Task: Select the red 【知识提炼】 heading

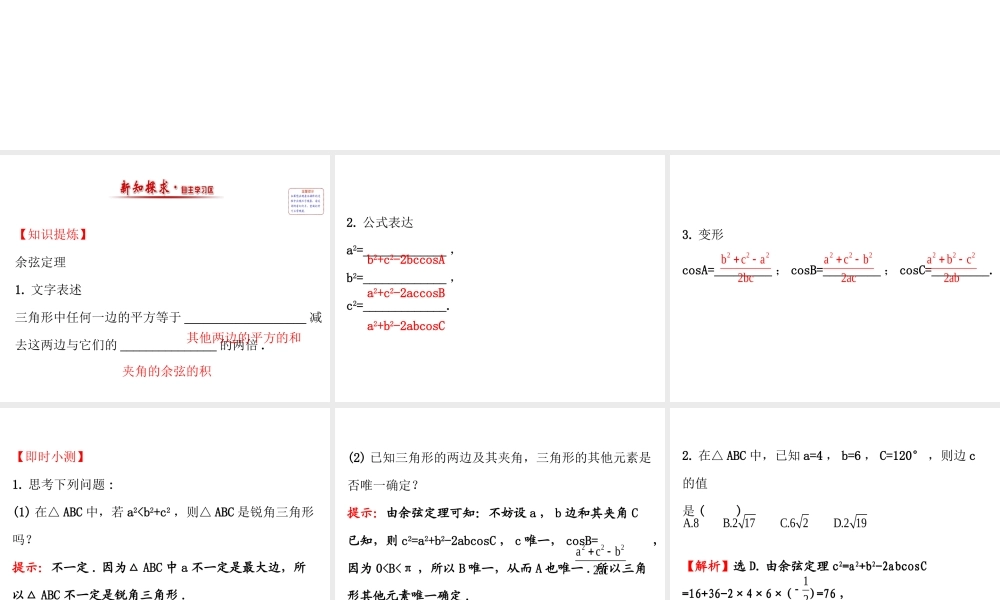Action: 52,234
